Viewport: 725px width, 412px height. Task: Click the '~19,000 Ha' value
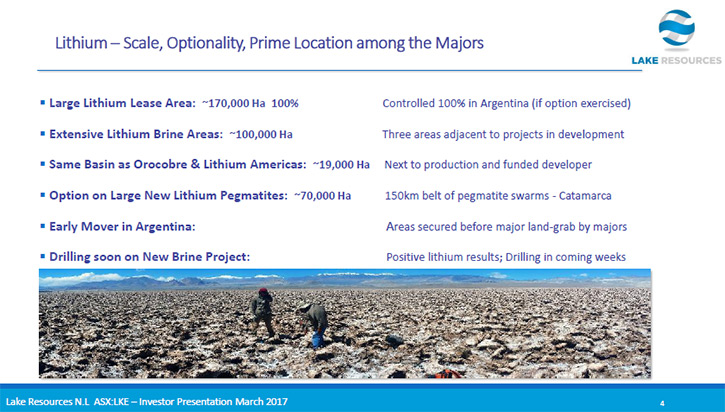(x=341, y=165)
